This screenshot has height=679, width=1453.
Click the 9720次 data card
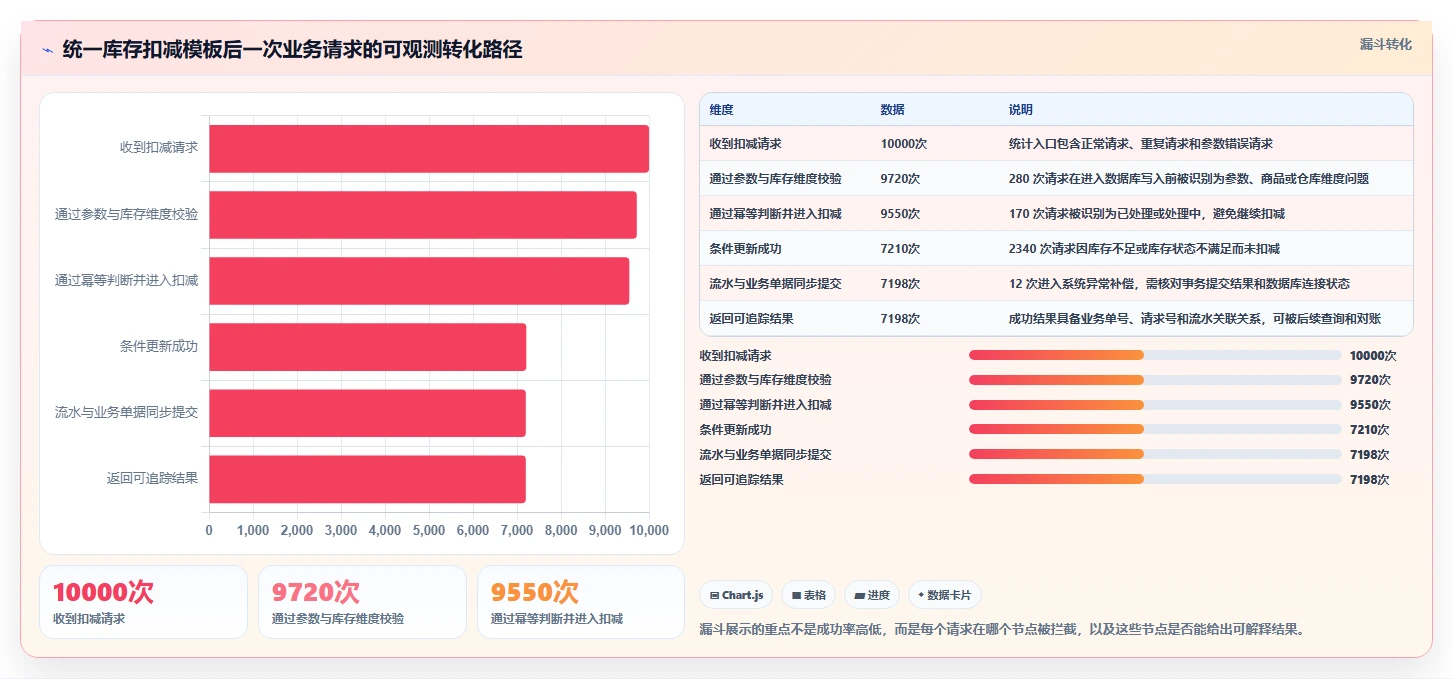[362, 602]
